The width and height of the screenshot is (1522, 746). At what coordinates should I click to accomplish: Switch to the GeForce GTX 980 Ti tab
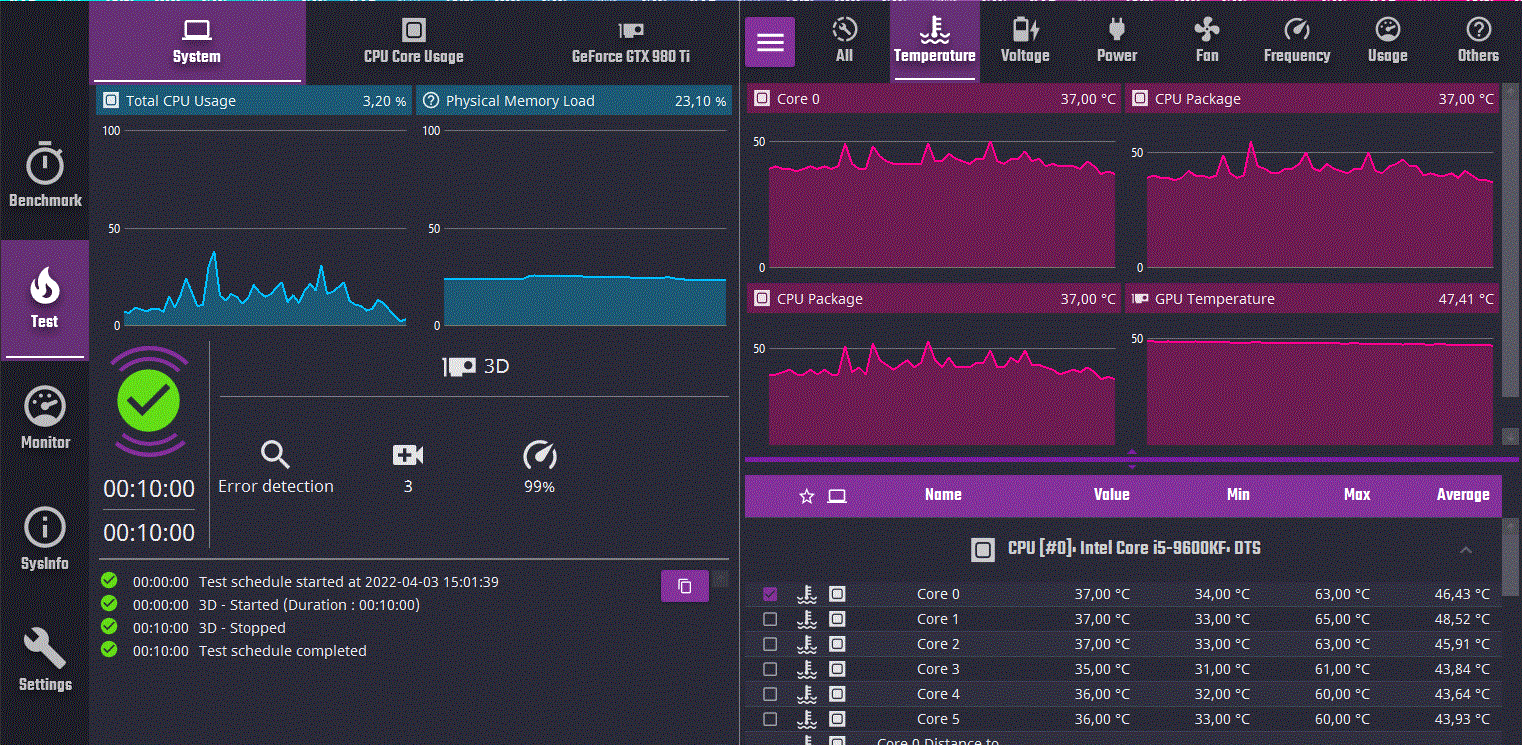click(630, 41)
